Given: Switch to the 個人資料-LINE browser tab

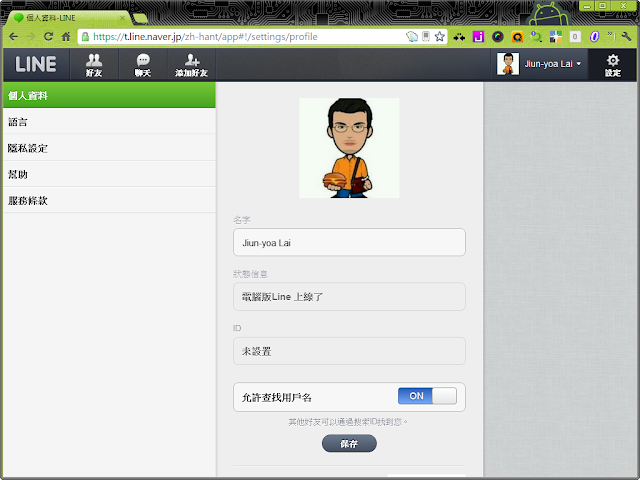Looking at the screenshot, I should click(69, 18).
